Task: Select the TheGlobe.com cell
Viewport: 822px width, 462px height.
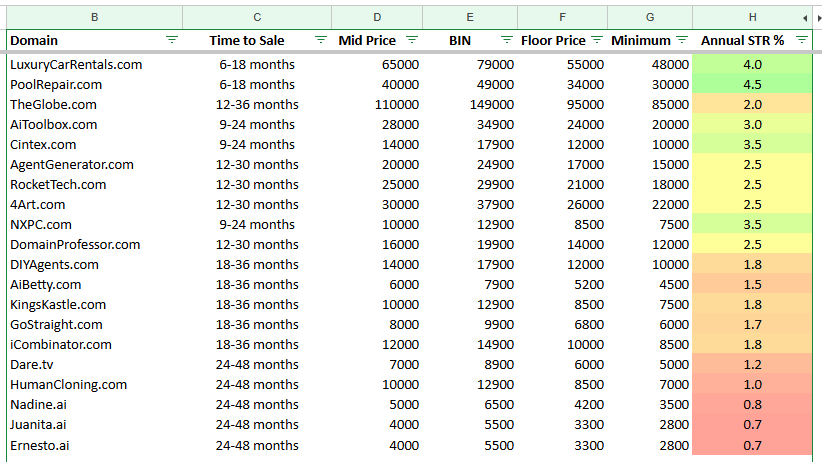Action: (94, 104)
